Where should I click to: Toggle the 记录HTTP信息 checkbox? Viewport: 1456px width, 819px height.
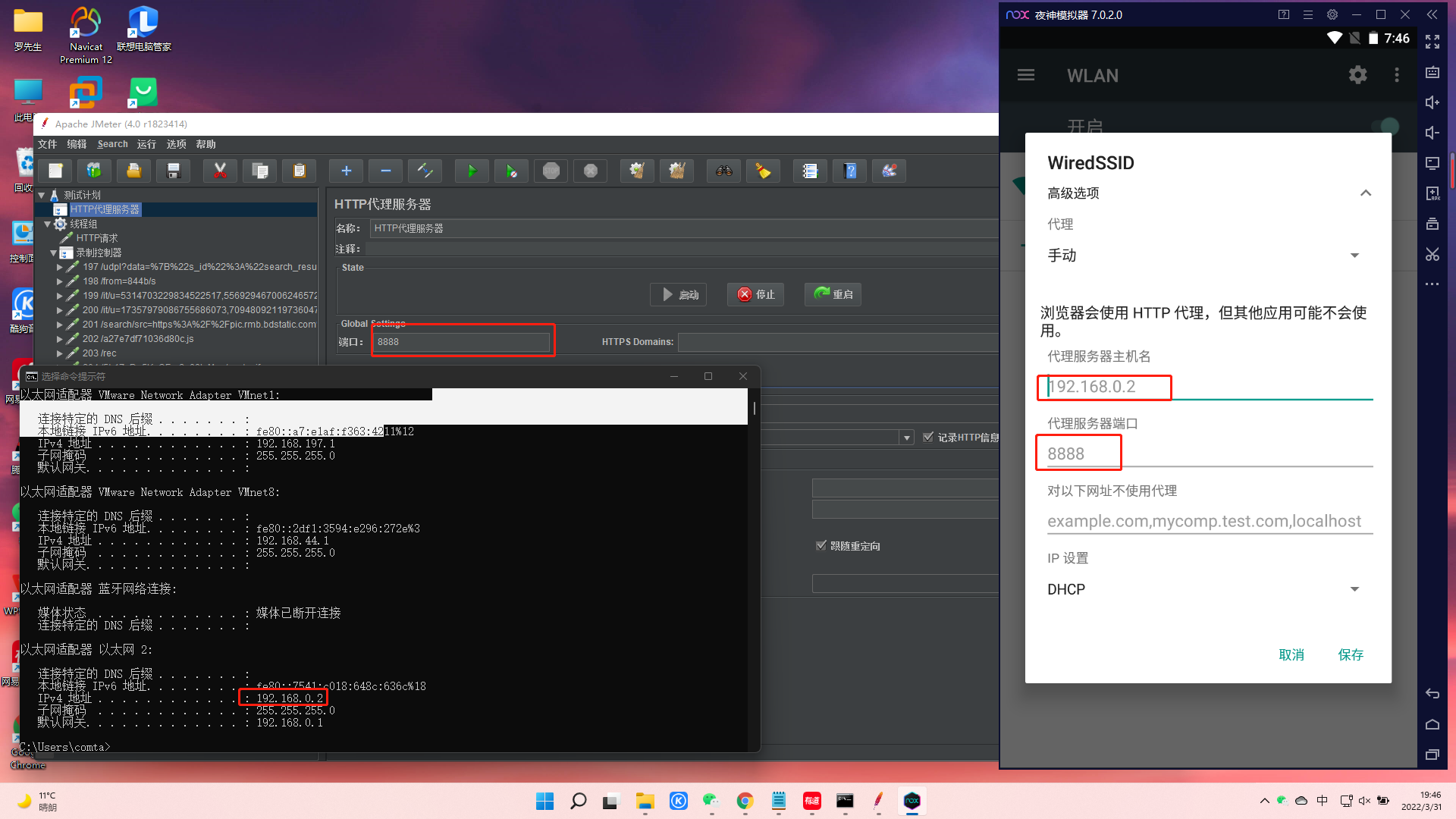click(x=928, y=437)
